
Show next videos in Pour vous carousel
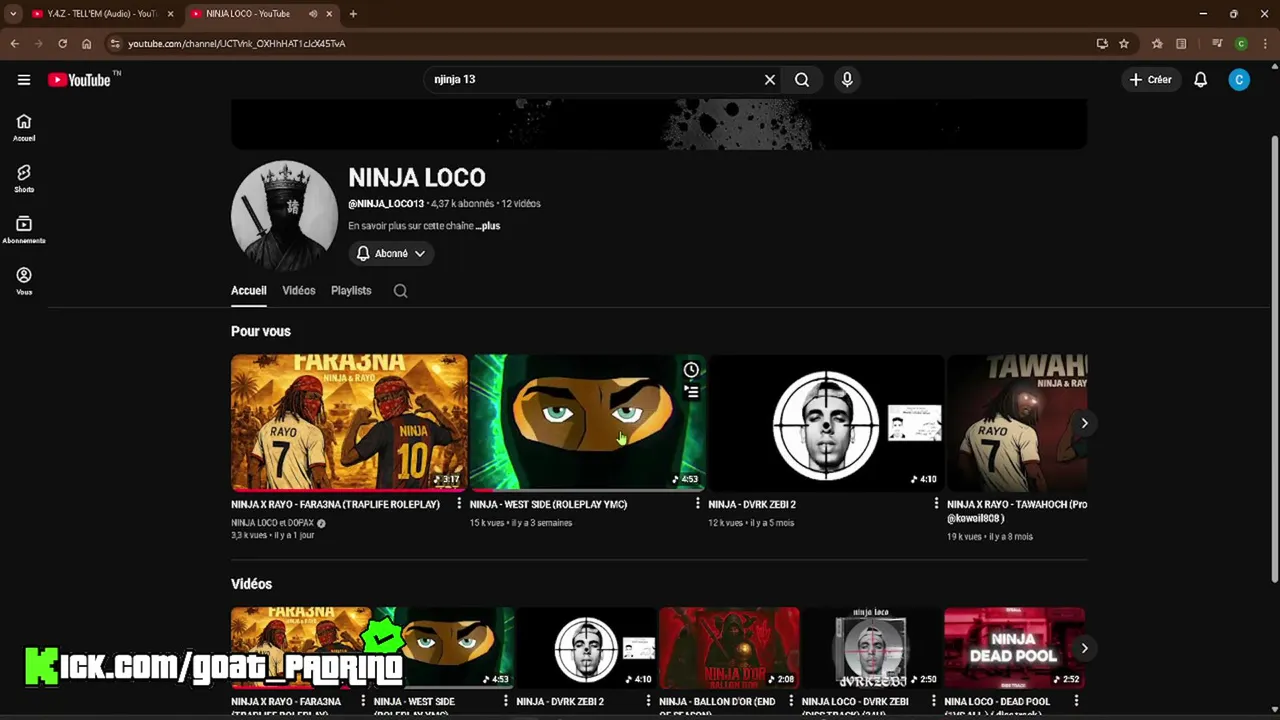pyautogui.click(x=1084, y=423)
